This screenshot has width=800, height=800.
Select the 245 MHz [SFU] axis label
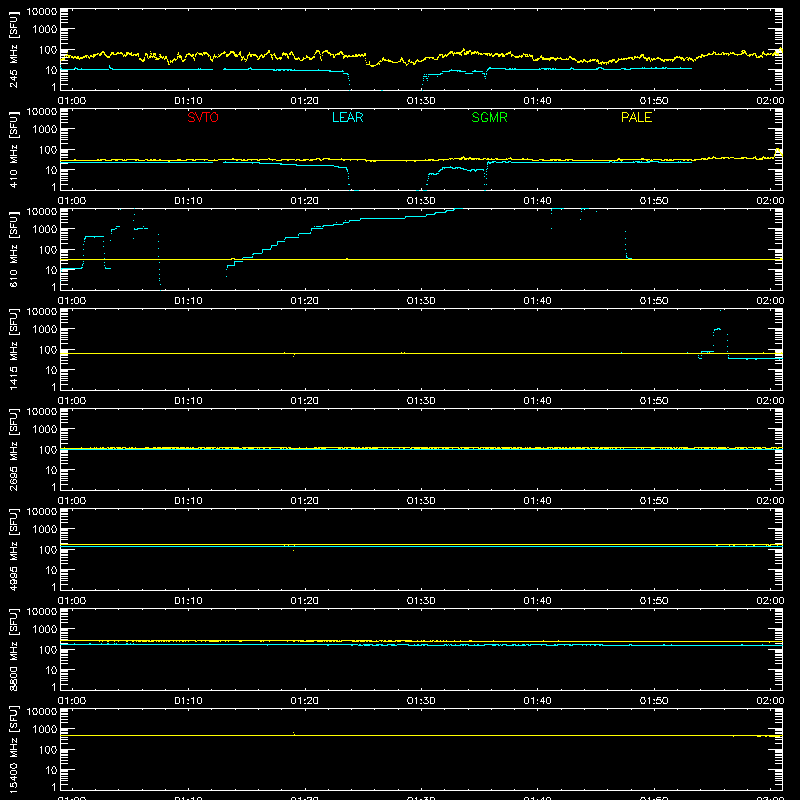point(13,49)
